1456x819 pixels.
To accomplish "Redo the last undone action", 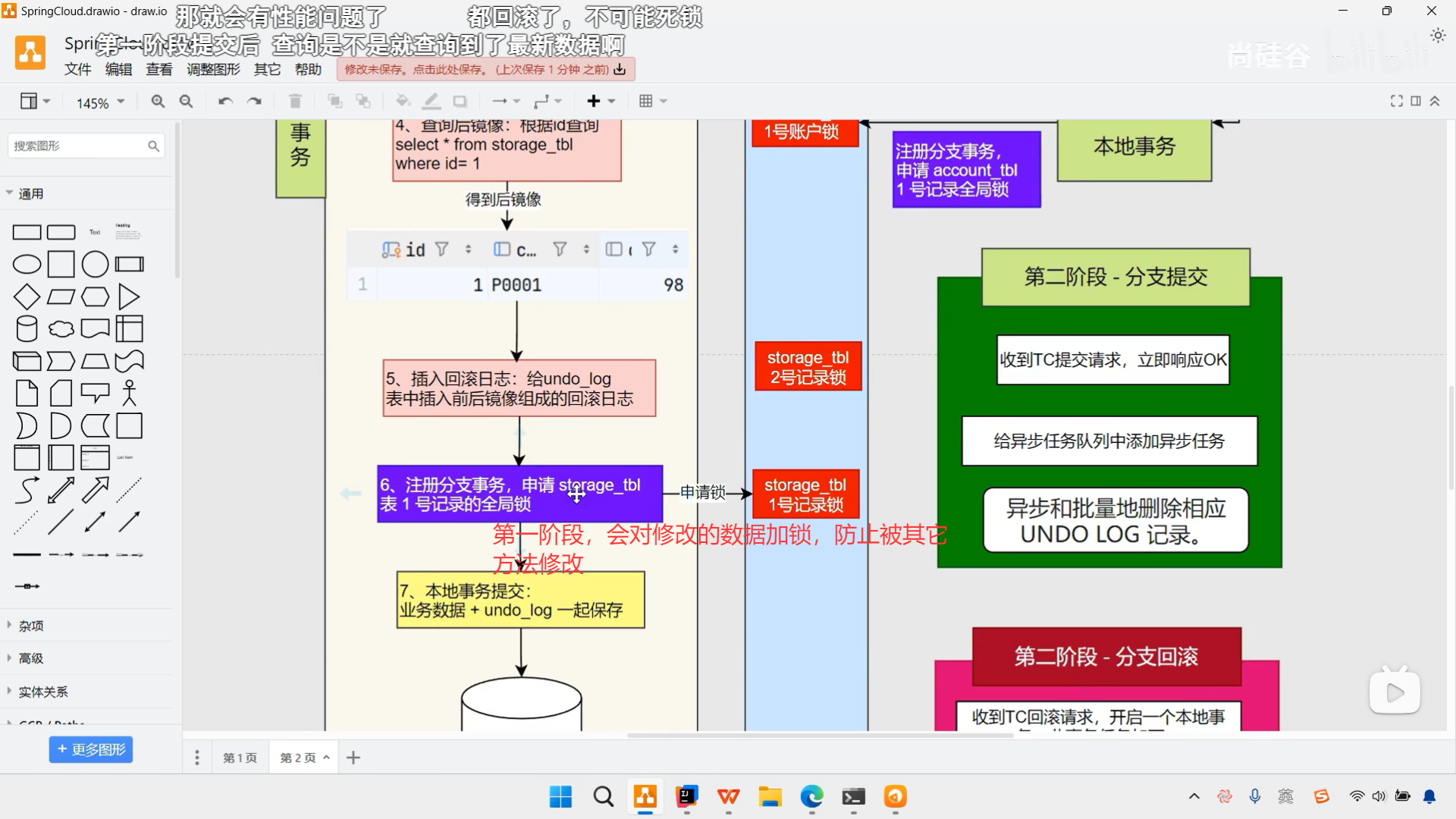I will [x=254, y=101].
